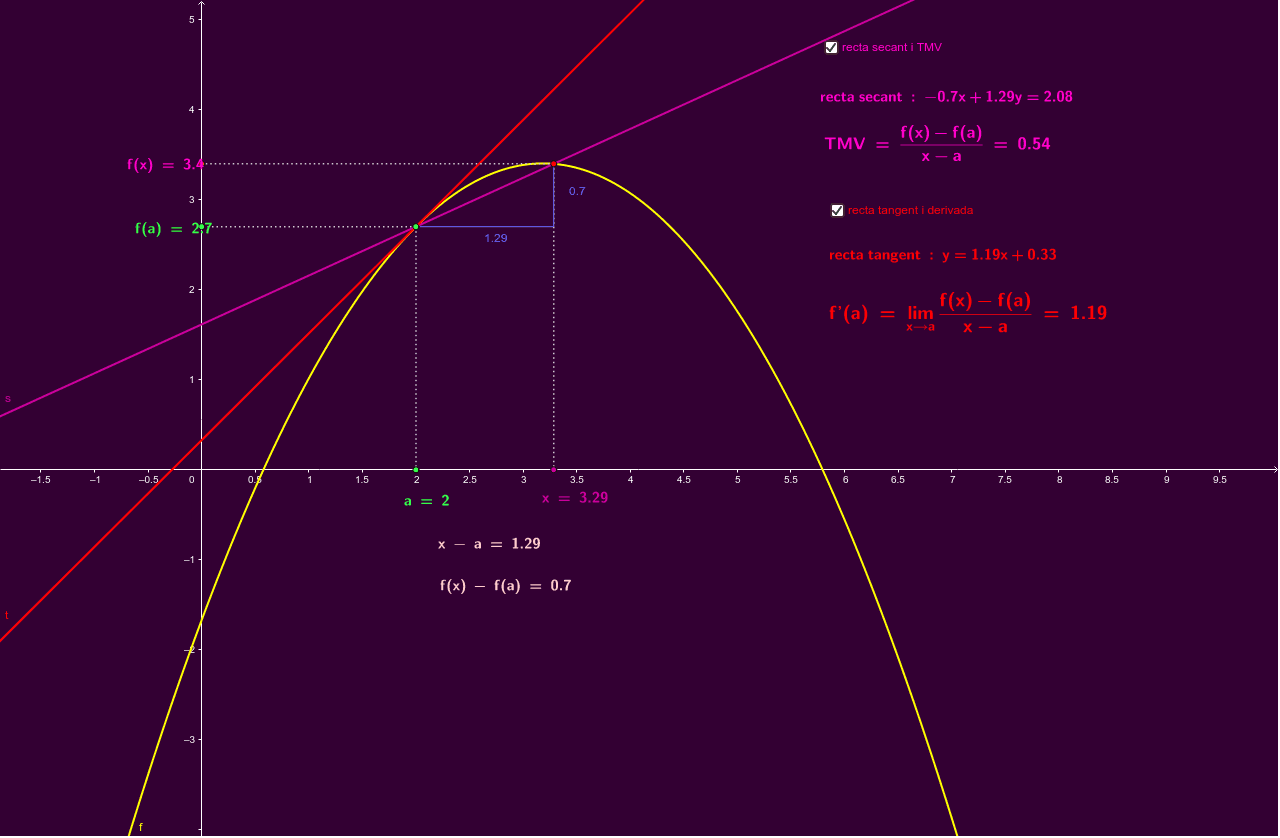This screenshot has height=838, width=1280.
Task: Click the TMV formula equal to 0.54
Action: (938, 143)
